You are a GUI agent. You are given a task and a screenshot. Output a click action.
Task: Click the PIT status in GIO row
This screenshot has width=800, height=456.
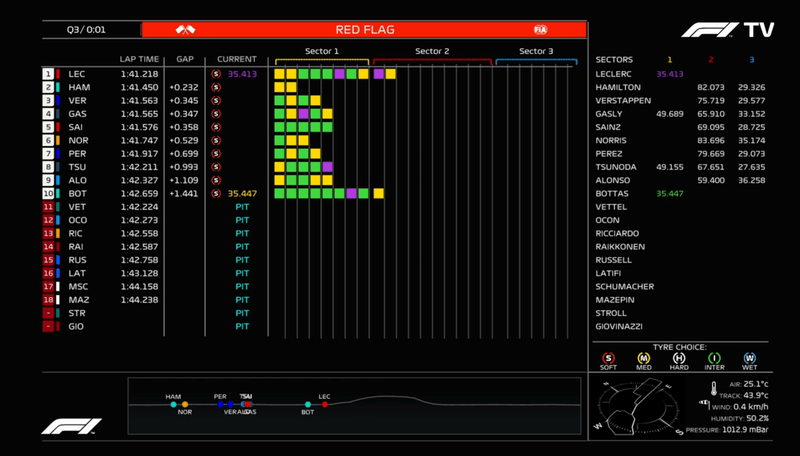click(x=242, y=326)
